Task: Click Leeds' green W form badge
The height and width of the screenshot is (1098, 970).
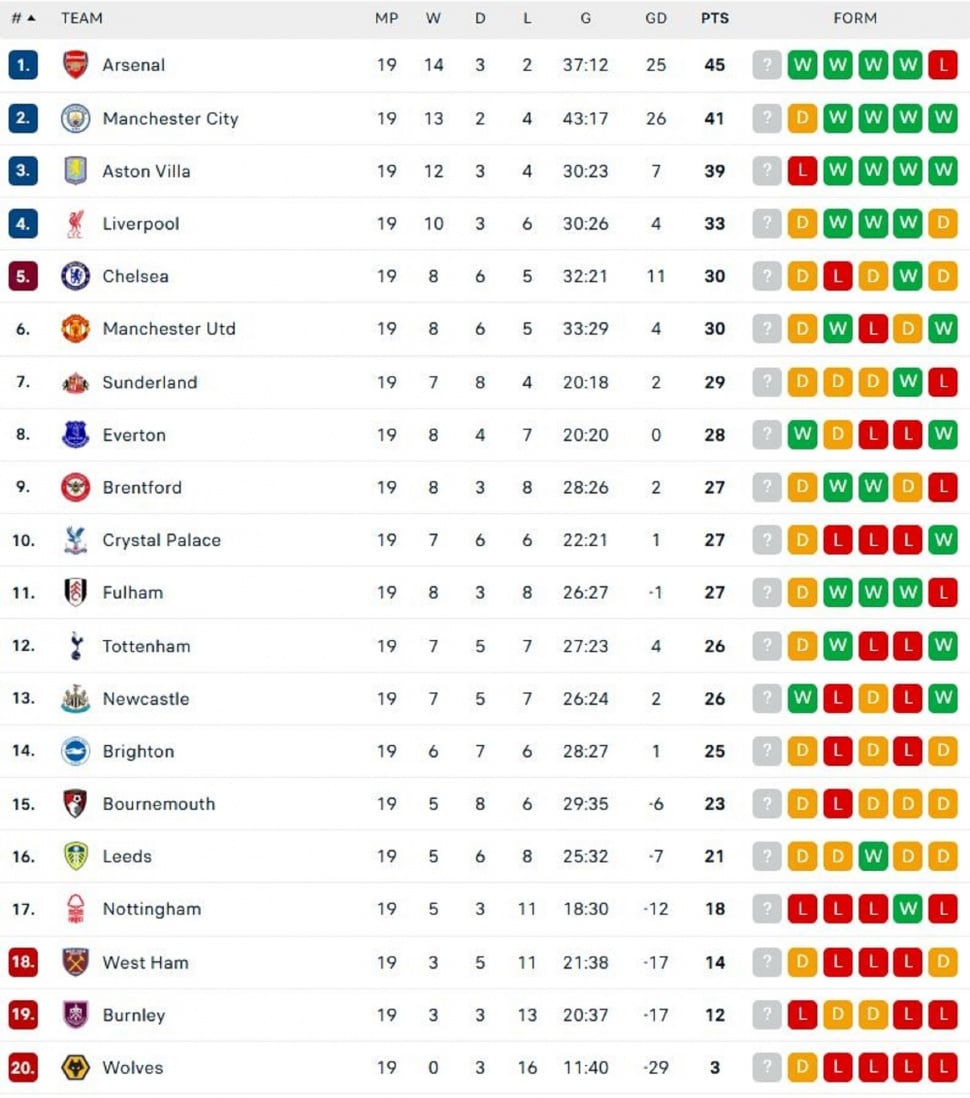Action: (873, 856)
